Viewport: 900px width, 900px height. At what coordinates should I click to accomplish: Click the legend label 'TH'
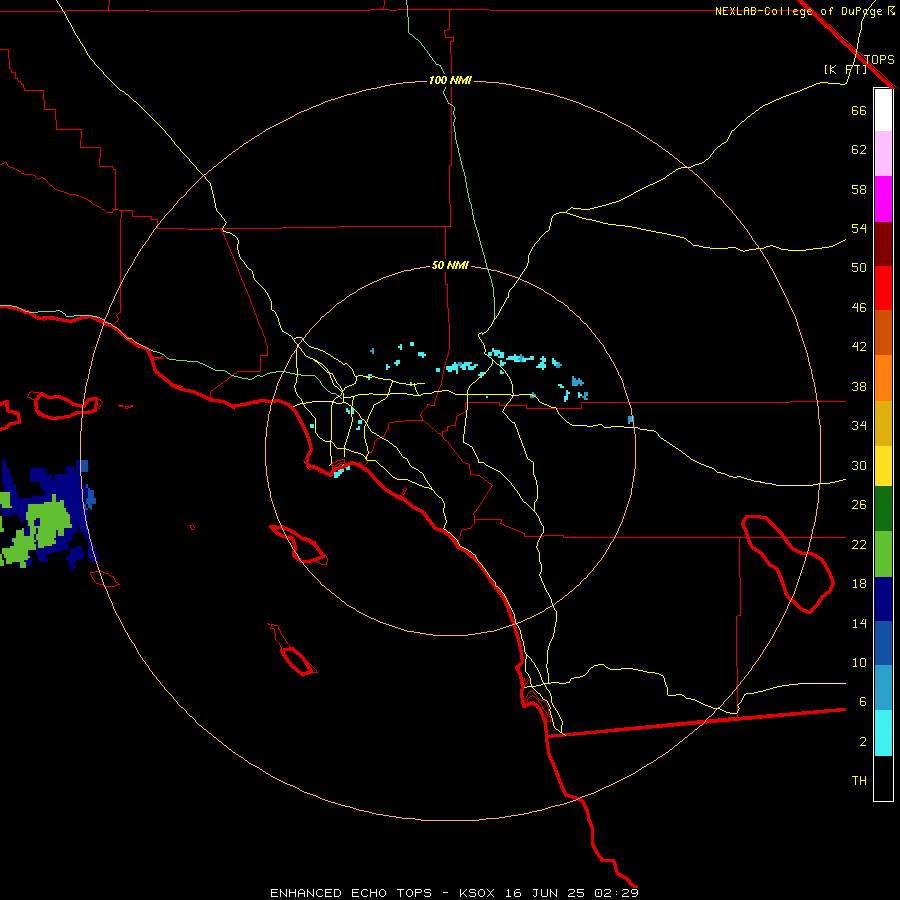[x=859, y=781]
